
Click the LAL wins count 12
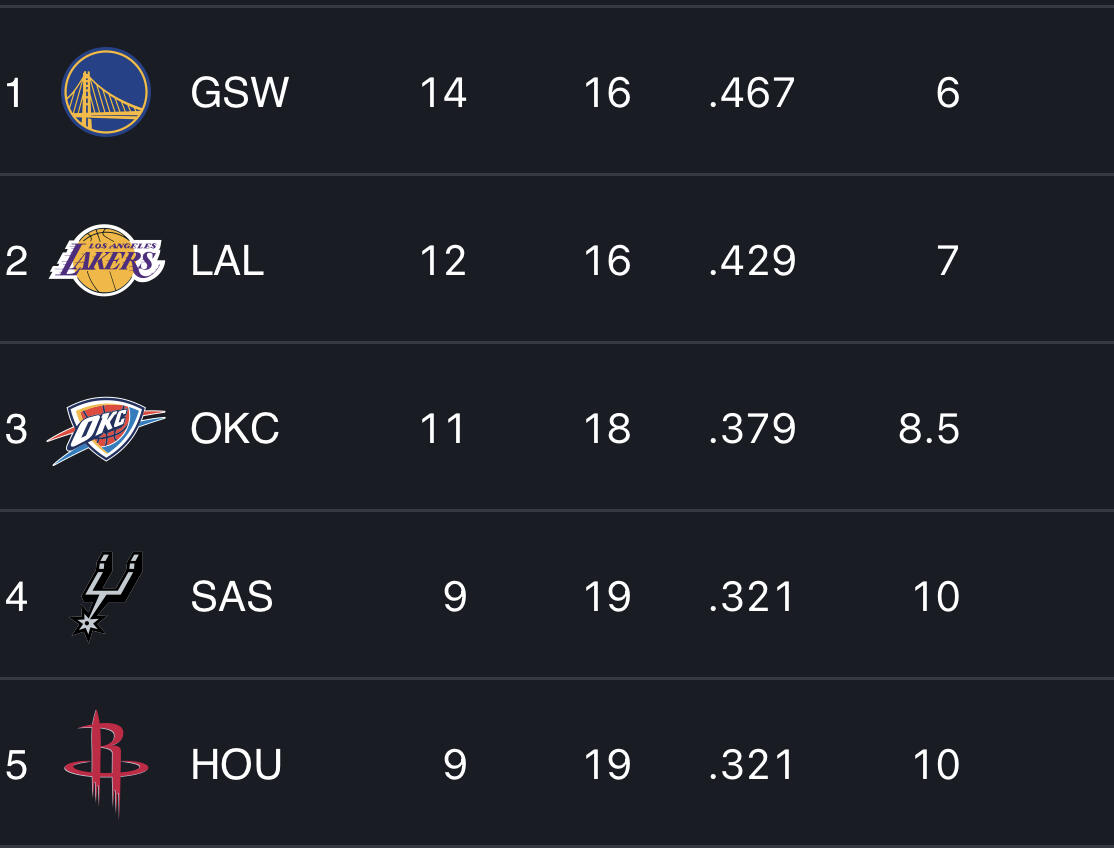(443, 261)
